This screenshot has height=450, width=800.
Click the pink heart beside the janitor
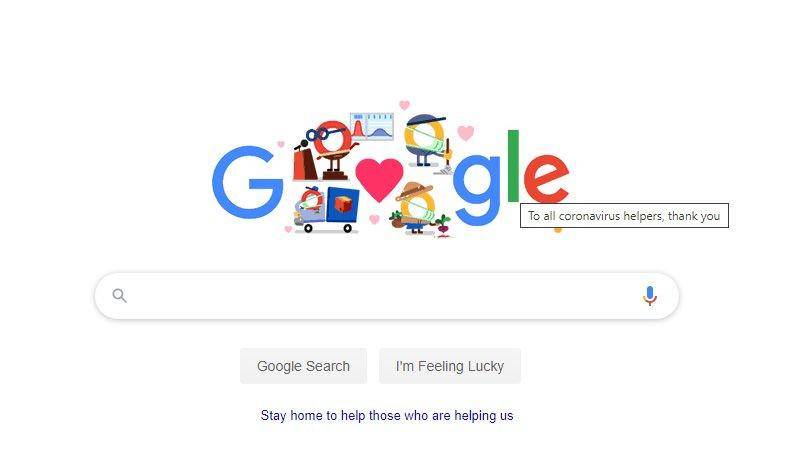[x=465, y=133]
